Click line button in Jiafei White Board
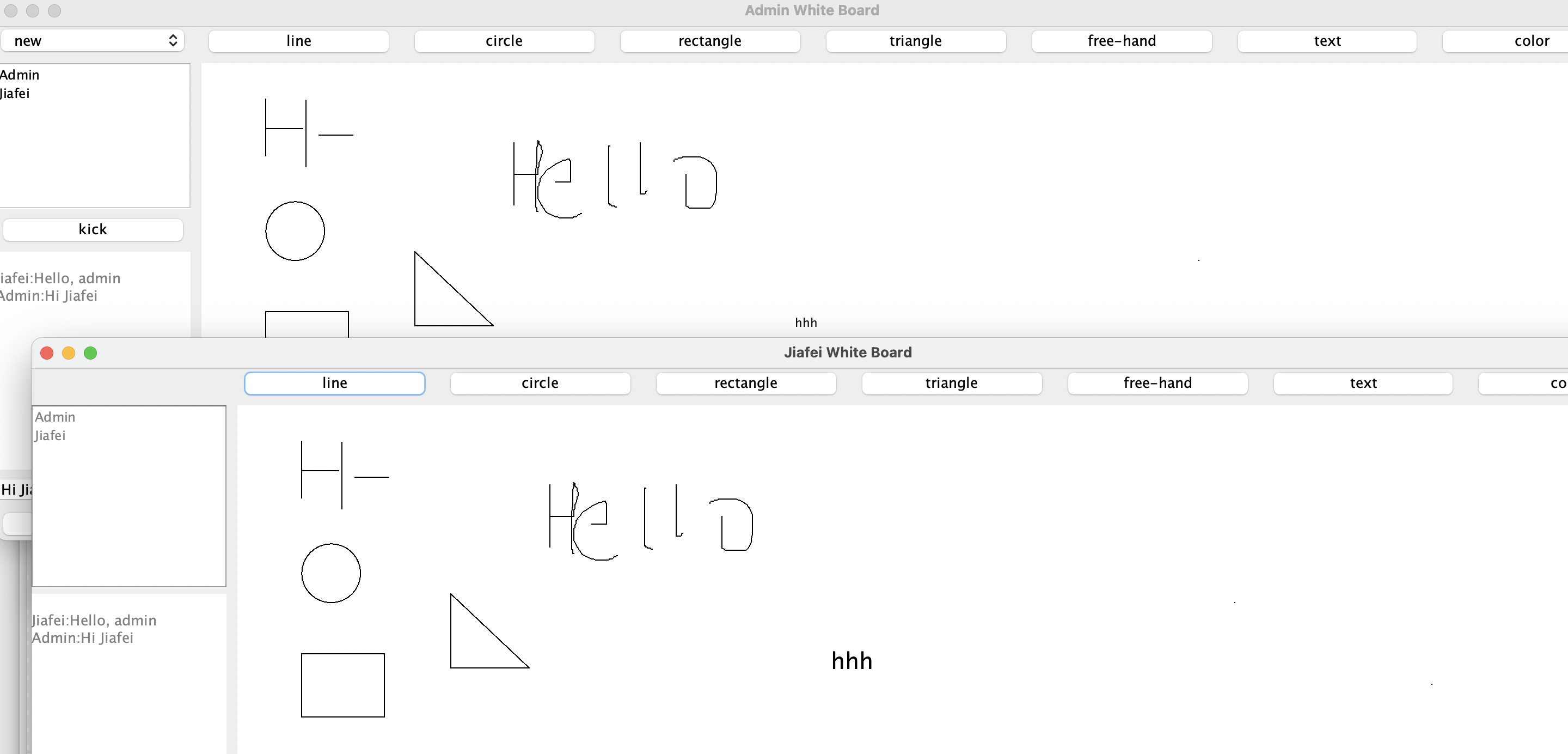Image resolution: width=1568 pixels, height=754 pixels. [x=334, y=383]
